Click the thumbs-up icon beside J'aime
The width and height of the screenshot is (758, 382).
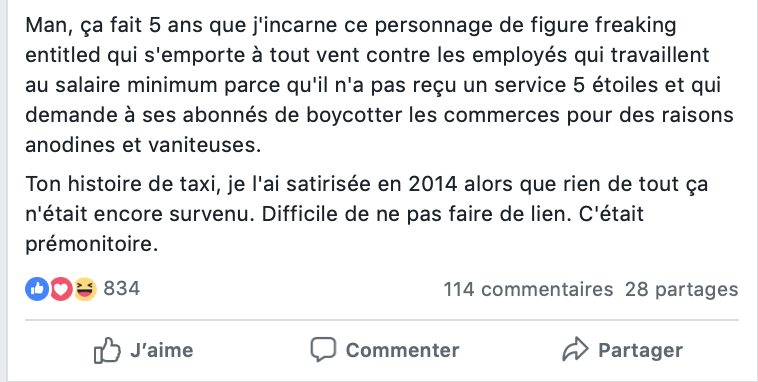[107, 350]
